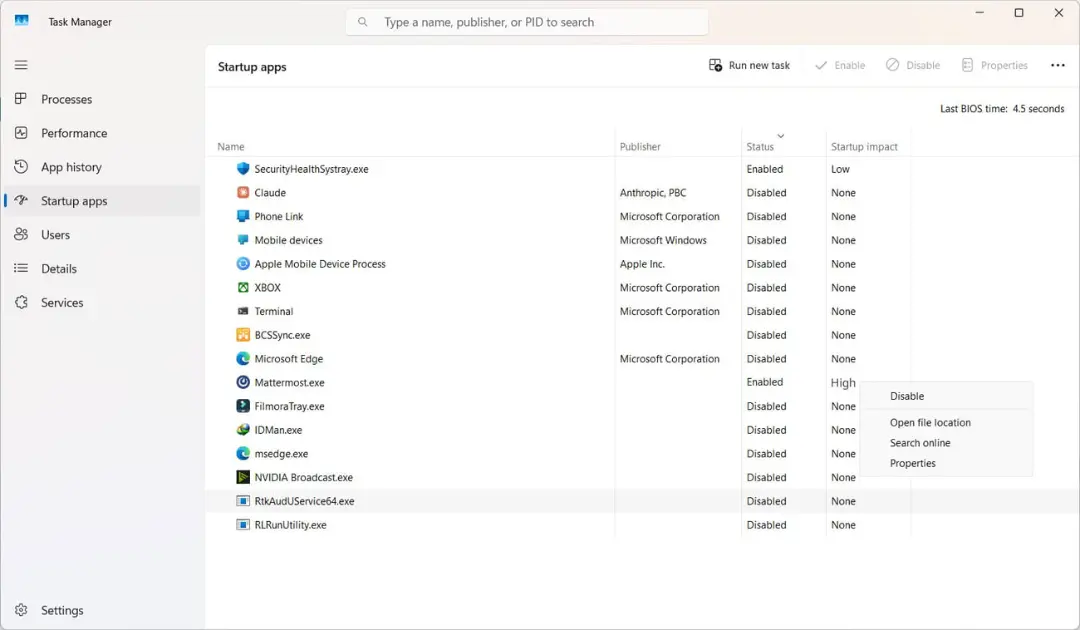Click the Performance sidebar icon
This screenshot has height=630, width=1080.
21,133
